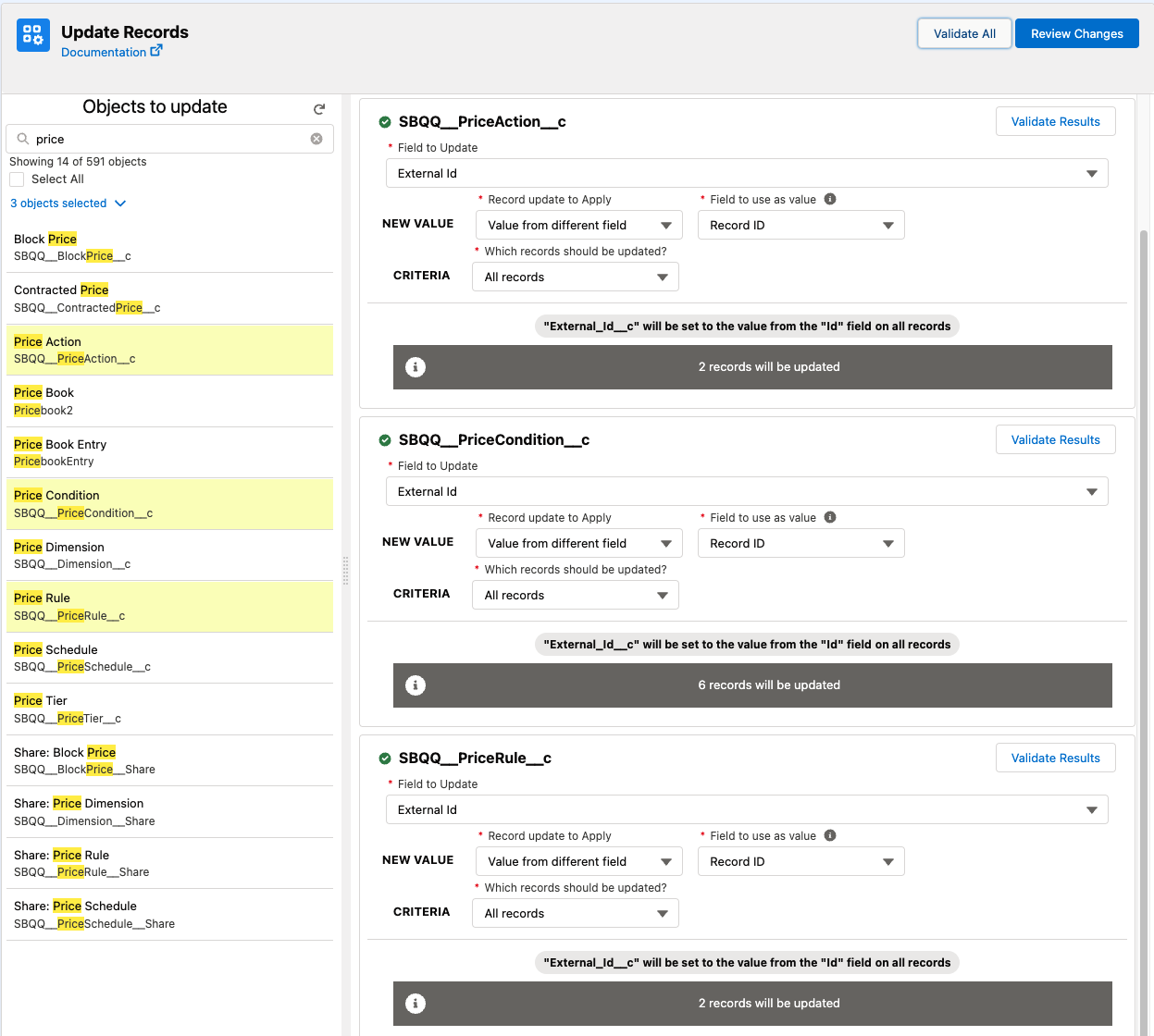The width and height of the screenshot is (1154, 1036).
Task: Open PriceAction Record update to Apply dropdown
Action: tap(579, 225)
